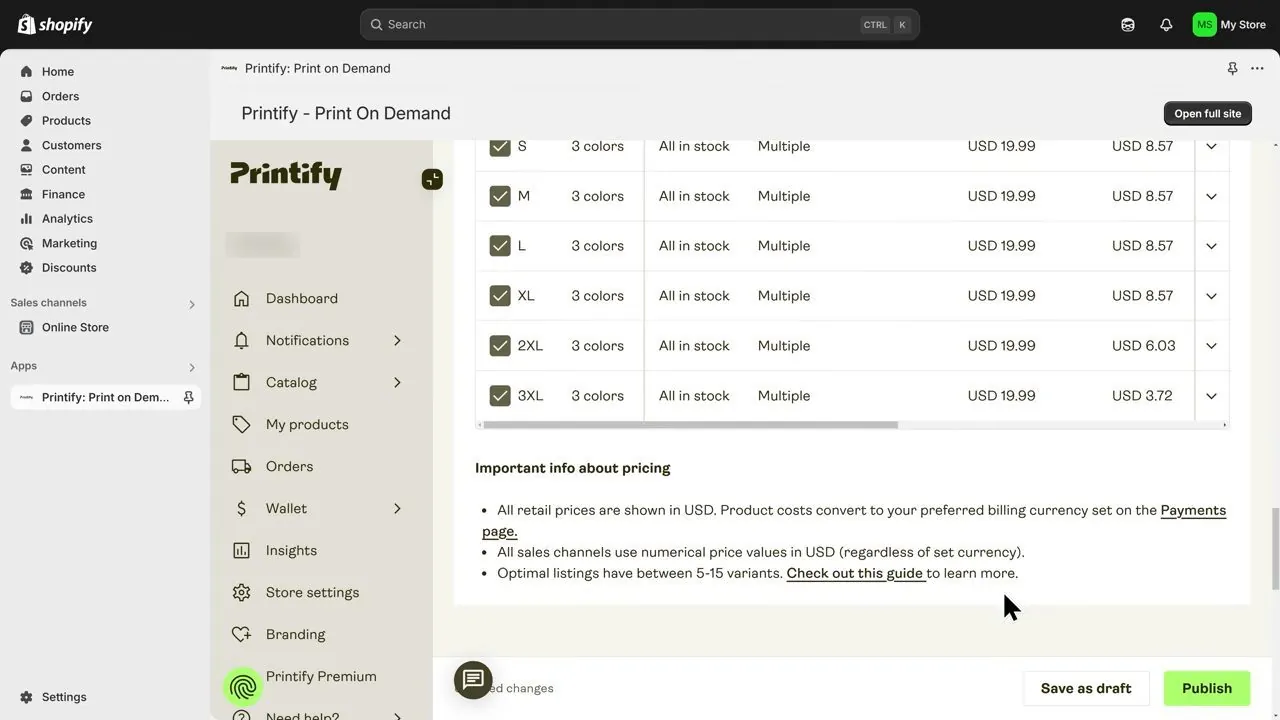Click Save as draft button
The width and height of the screenshot is (1280, 720).
[x=1086, y=688]
